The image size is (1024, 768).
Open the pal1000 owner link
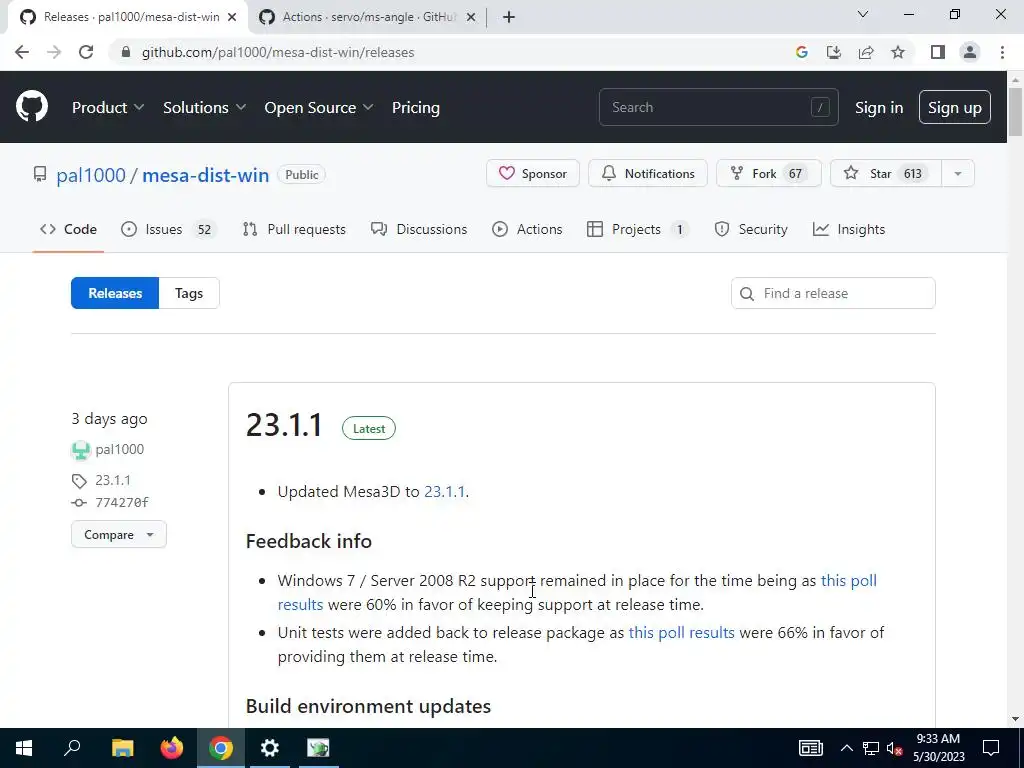[91, 175]
